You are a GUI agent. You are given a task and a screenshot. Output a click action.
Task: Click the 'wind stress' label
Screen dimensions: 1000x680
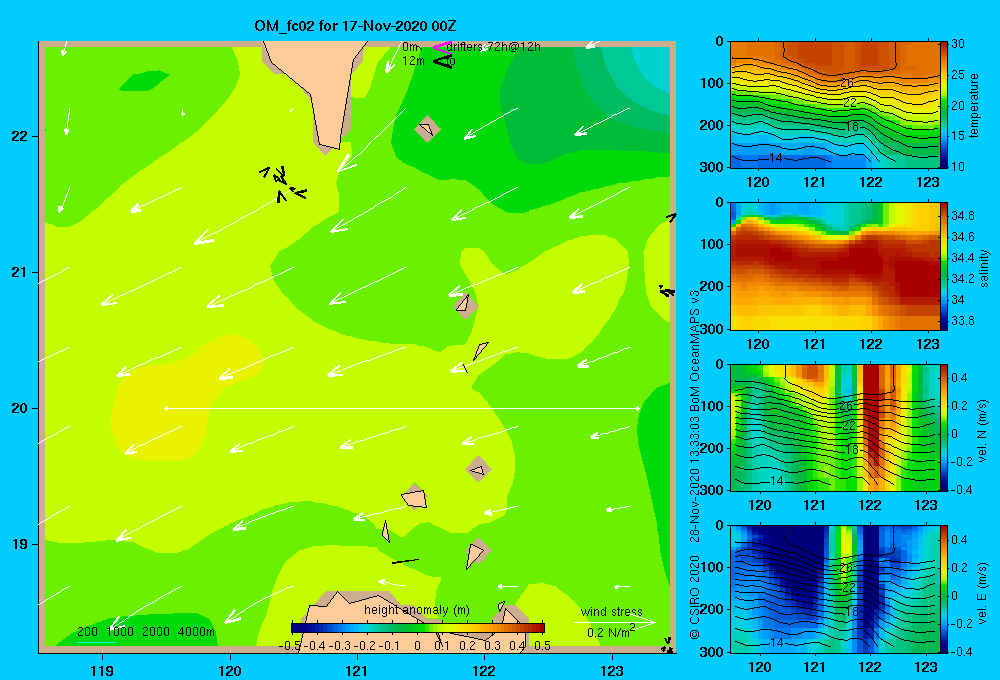(x=612, y=611)
